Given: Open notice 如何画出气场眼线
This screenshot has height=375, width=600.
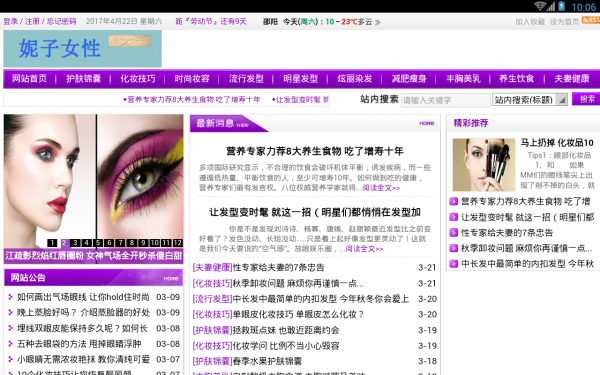Looking at the screenshot, I should point(83,297).
